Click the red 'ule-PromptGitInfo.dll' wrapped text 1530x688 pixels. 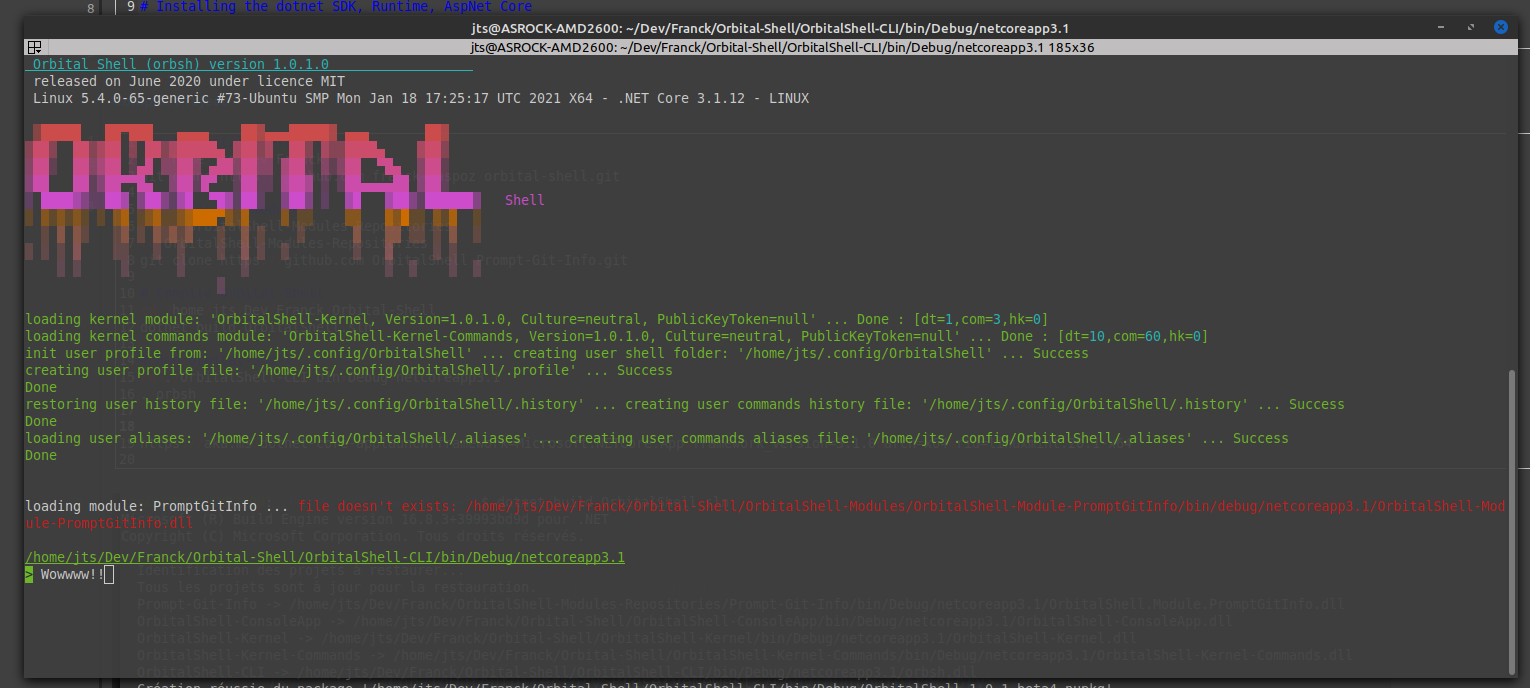pyautogui.click(x=109, y=523)
